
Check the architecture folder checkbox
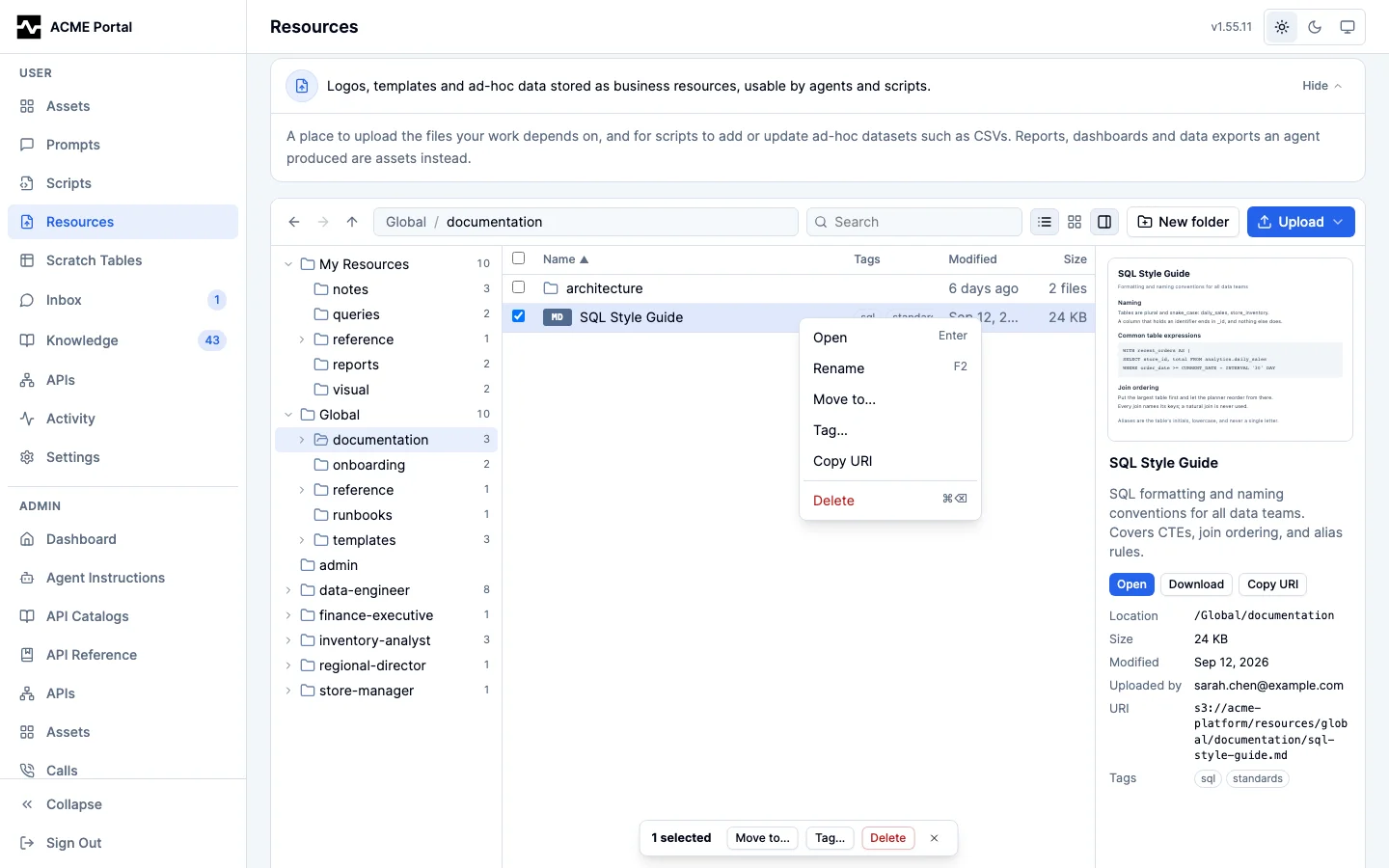(x=519, y=287)
